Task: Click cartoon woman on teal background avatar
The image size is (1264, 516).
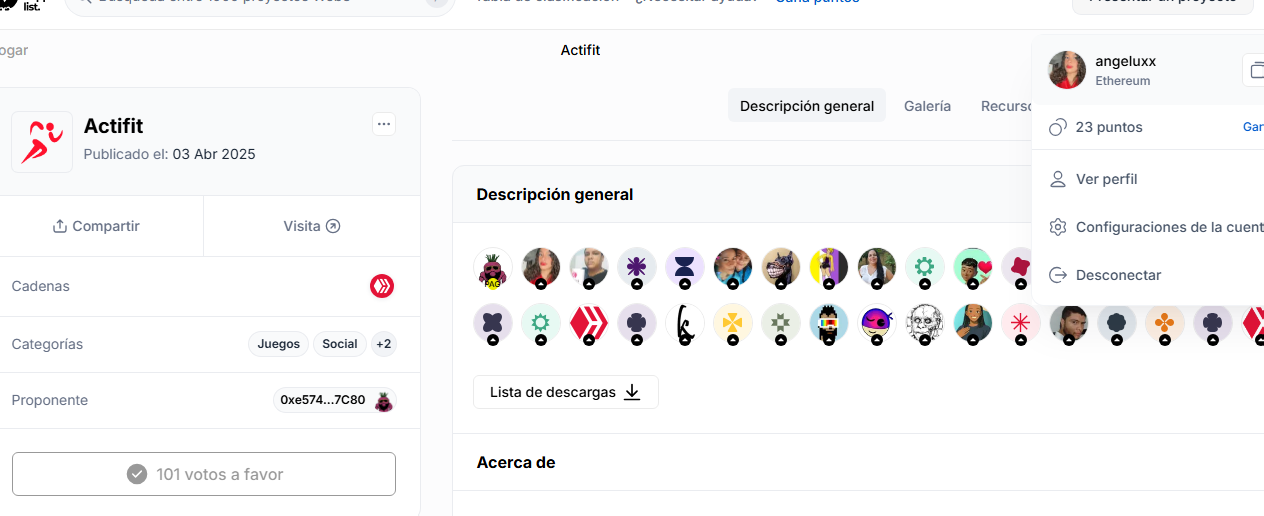Action: (x=973, y=324)
